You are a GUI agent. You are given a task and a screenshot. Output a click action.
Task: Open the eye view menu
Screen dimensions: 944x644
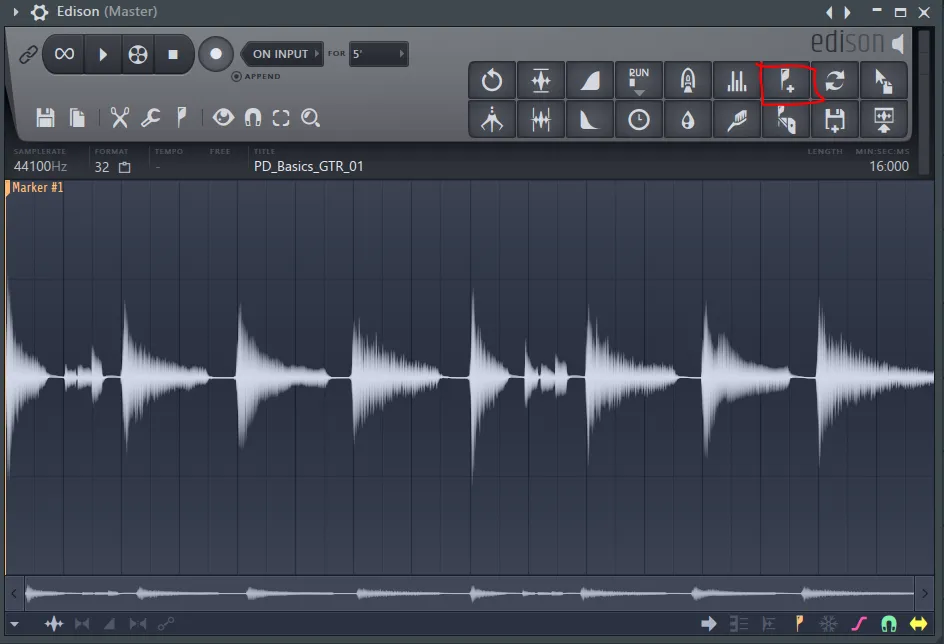click(223, 117)
